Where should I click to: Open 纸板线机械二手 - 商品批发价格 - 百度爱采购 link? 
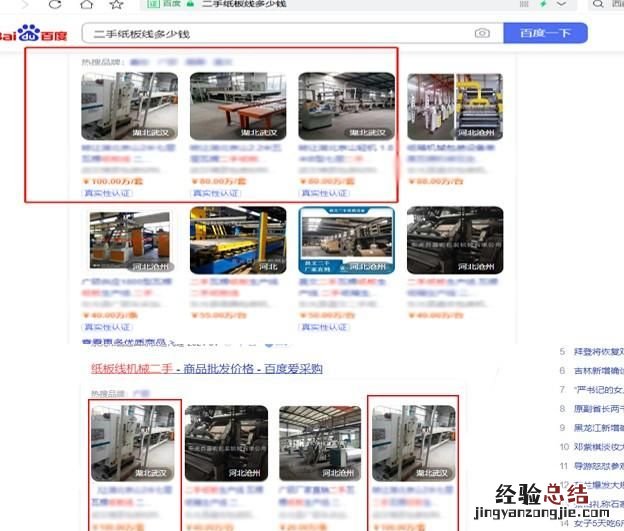click(x=207, y=369)
